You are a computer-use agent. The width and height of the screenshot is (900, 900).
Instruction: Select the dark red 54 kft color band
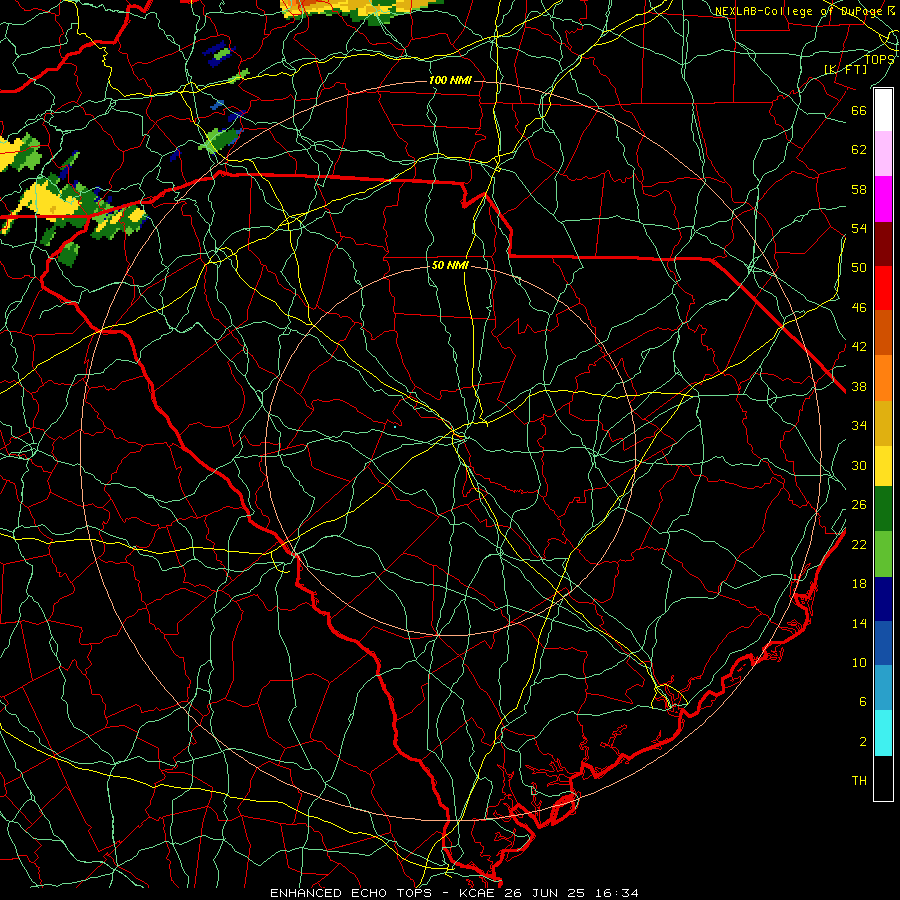coord(883,244)
